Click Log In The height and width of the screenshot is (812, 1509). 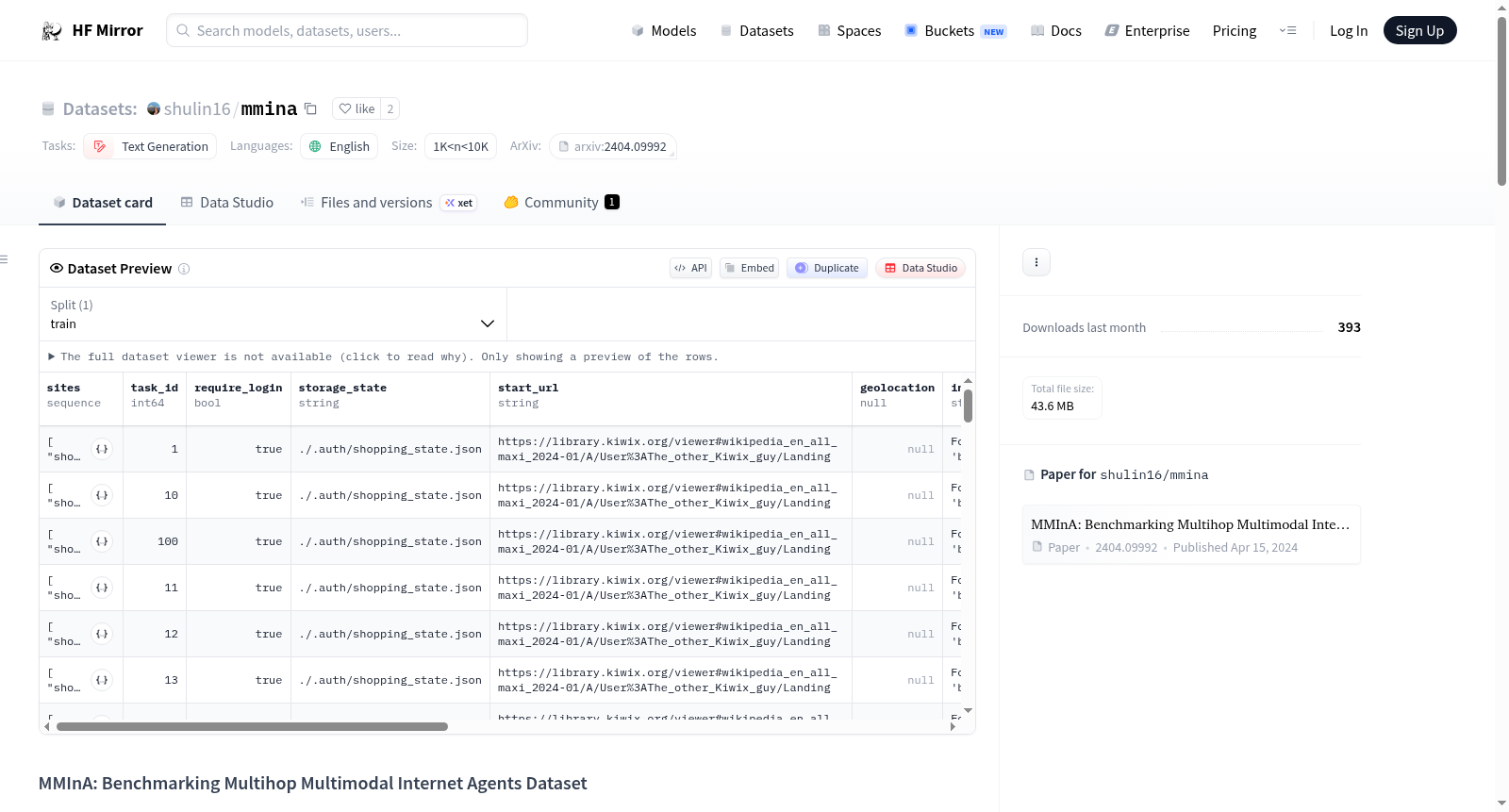[1349, 30]
